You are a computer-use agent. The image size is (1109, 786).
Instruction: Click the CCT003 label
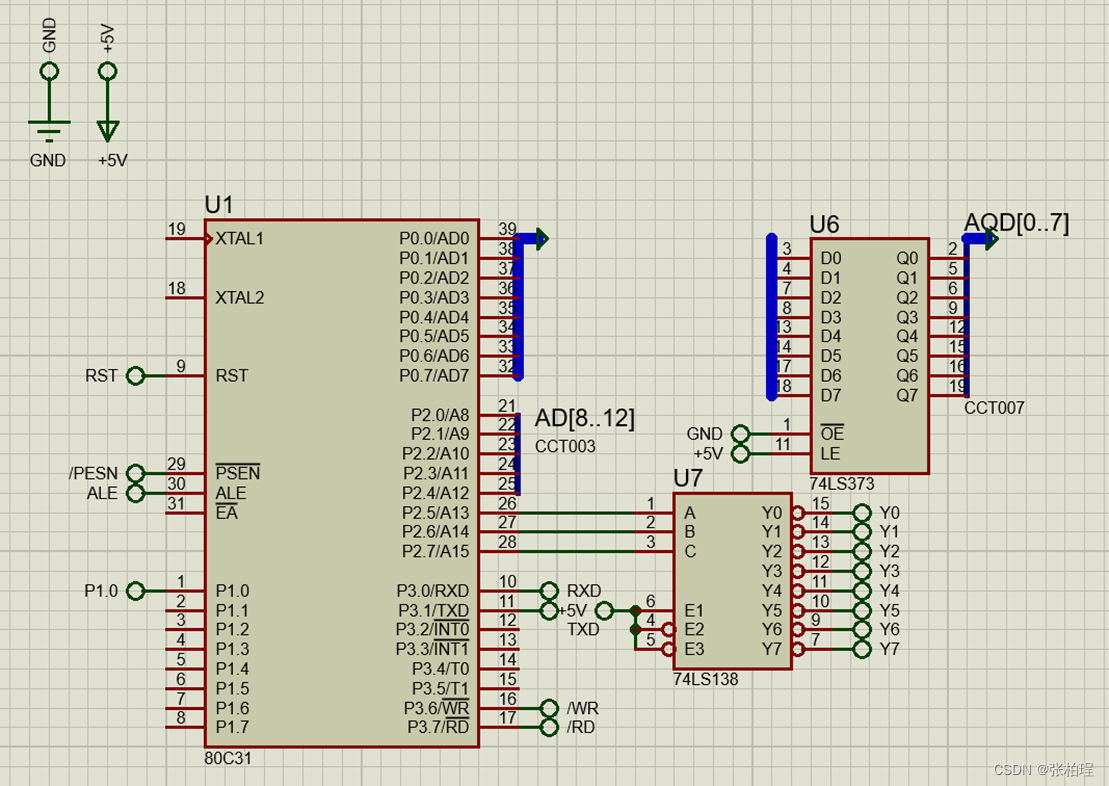(565, 446)
